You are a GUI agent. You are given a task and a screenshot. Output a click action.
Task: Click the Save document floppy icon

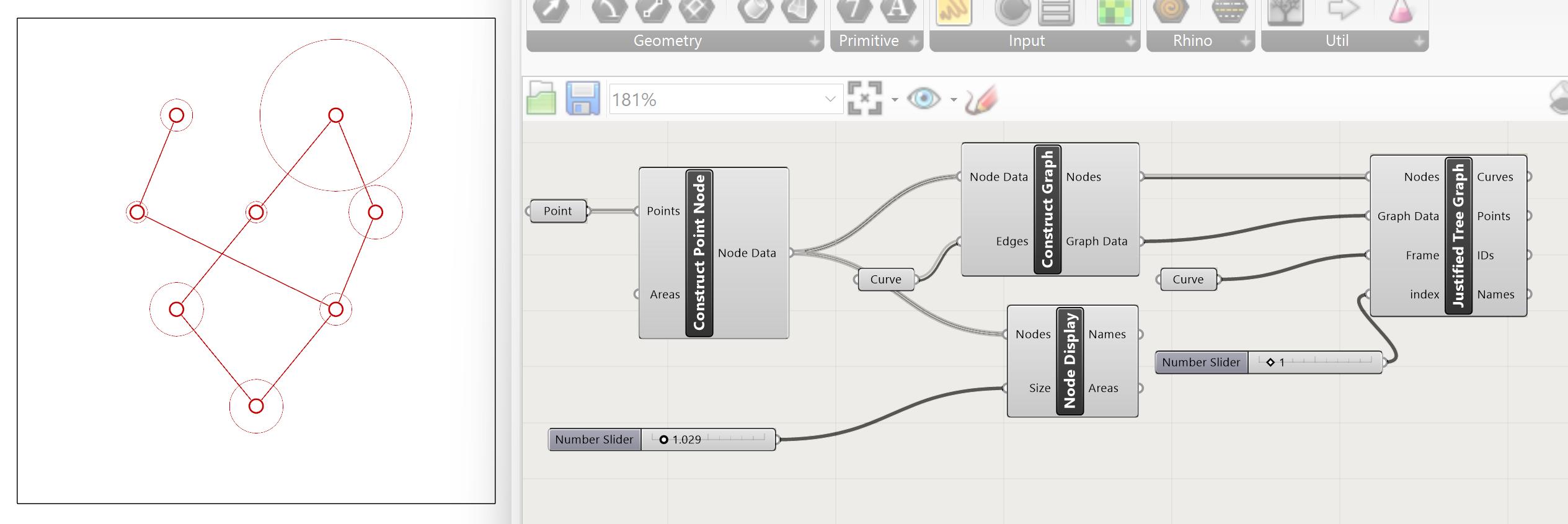point(582,99)
